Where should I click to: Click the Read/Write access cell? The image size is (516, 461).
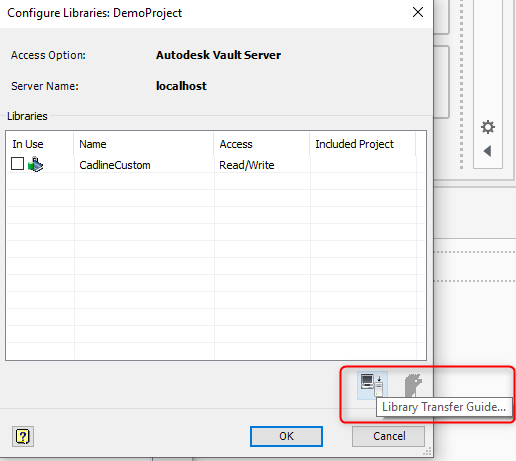click(247, 165)
